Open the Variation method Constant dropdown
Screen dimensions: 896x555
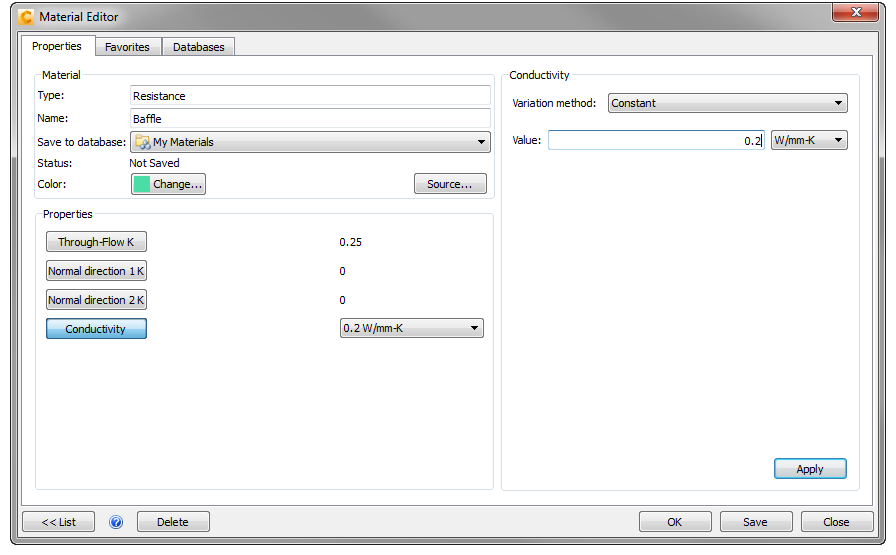pyautogui.click(x=727, y=103)
